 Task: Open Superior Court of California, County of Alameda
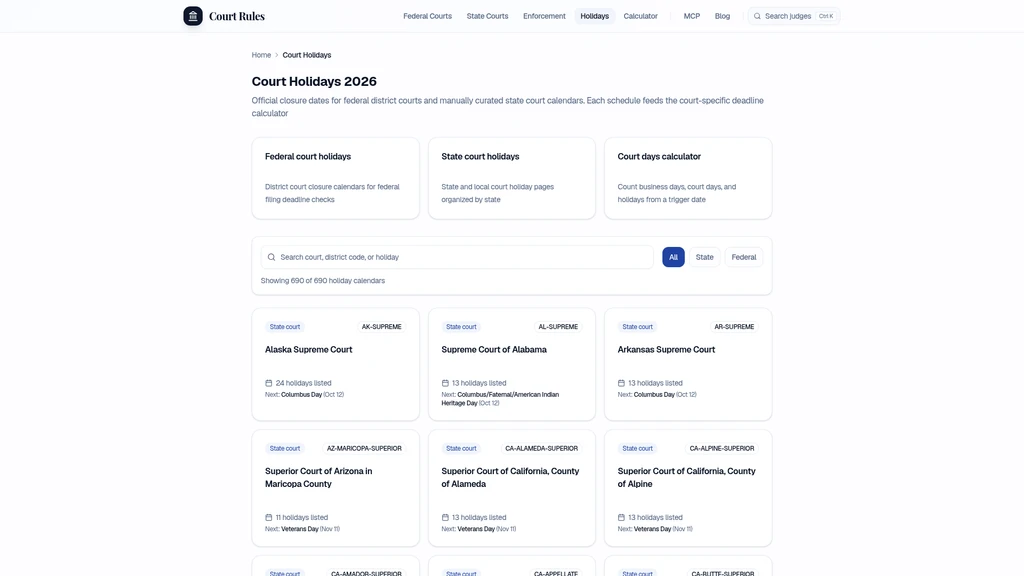point(512,488)
